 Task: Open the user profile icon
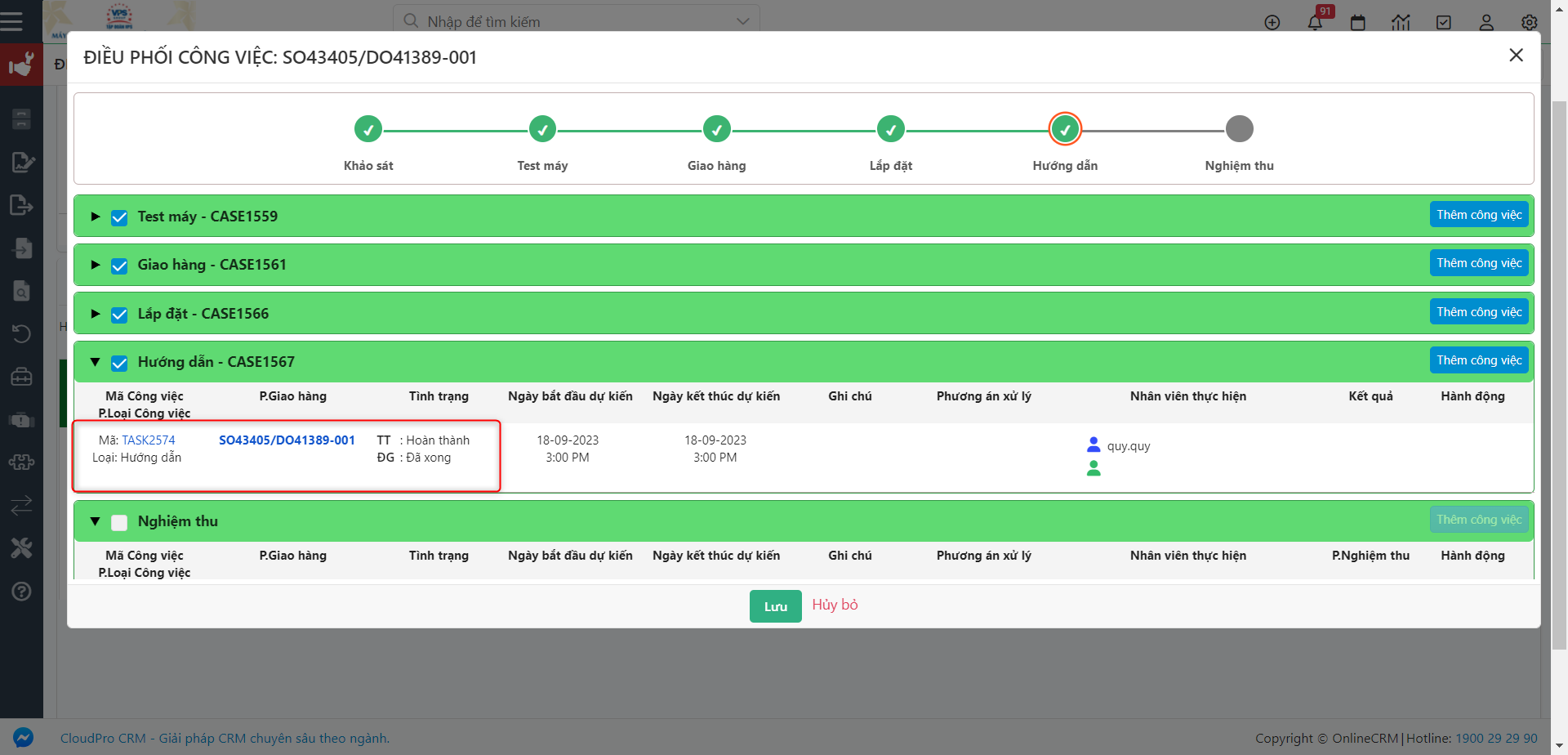1486,22
